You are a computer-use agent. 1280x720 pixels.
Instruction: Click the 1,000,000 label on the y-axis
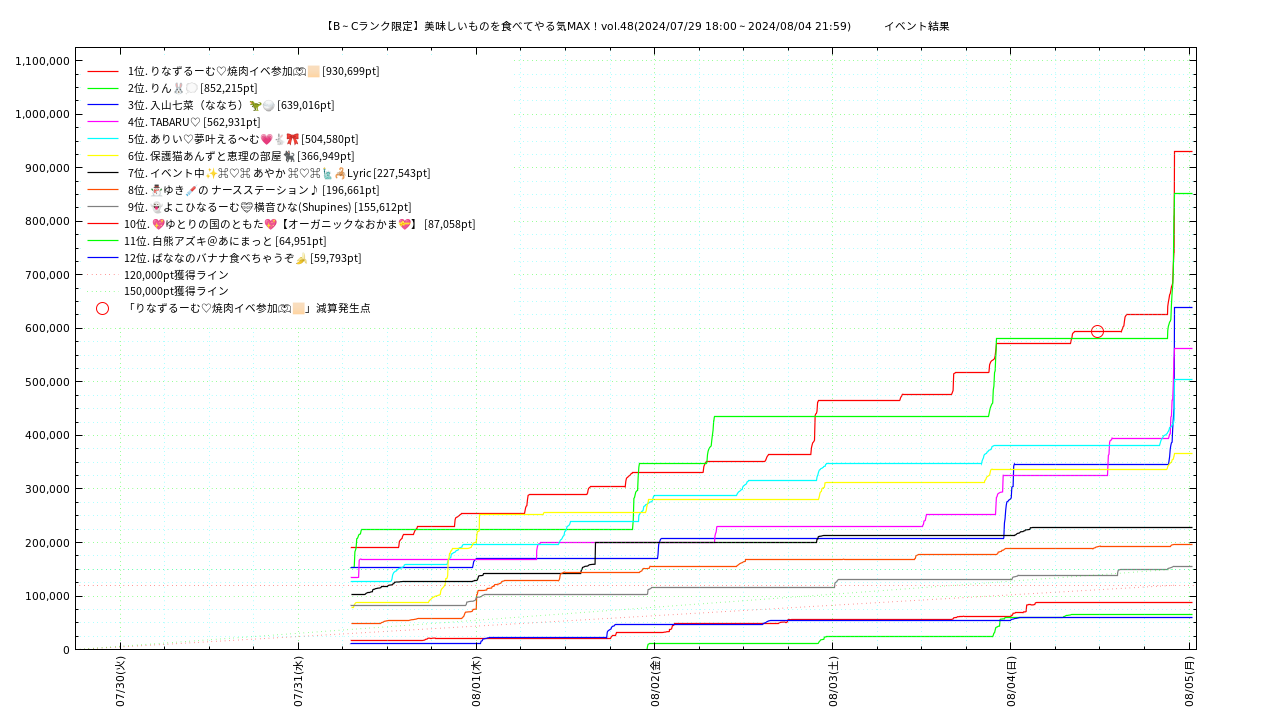[42, 114]
